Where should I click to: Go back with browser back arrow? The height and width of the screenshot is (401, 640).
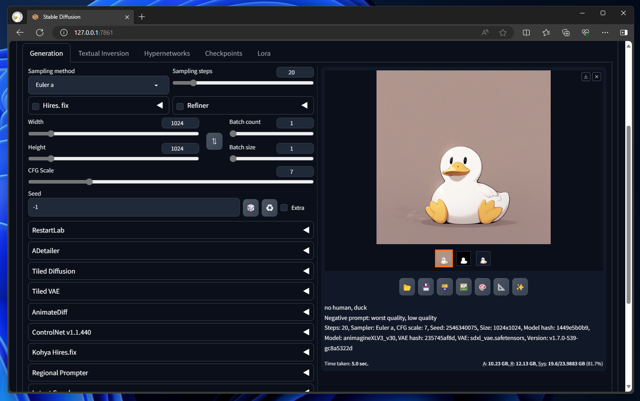click(20, 32)
